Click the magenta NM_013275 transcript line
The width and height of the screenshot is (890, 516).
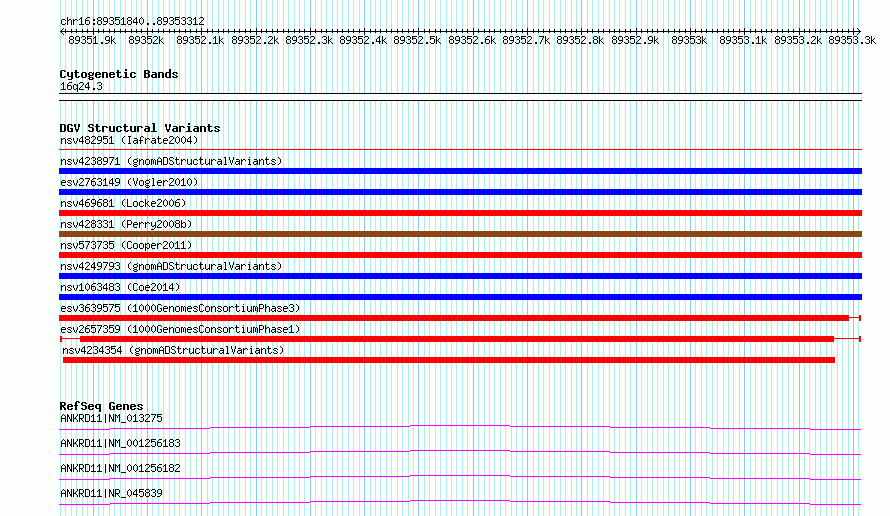pos(460,427)
